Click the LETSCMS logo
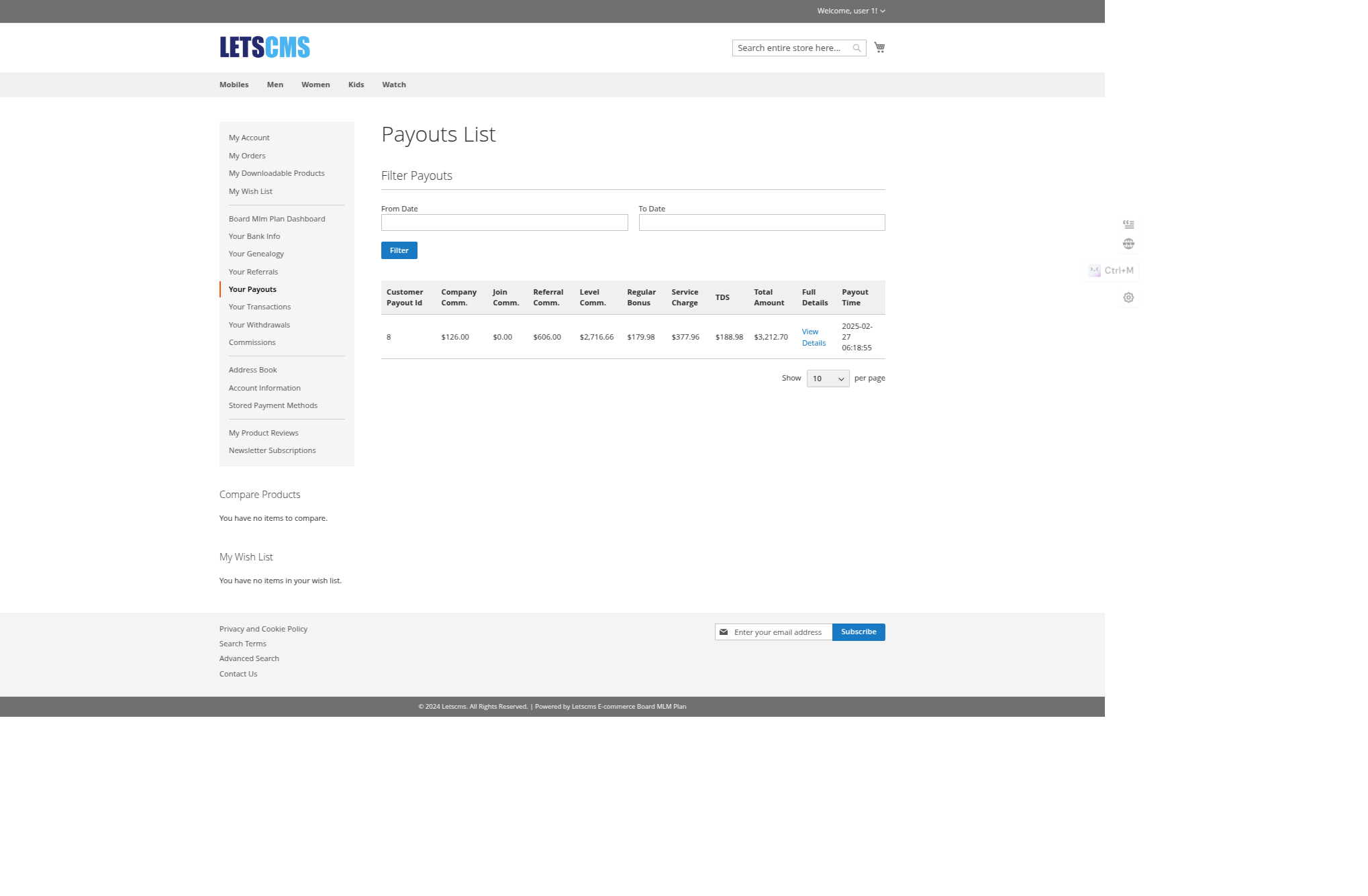 [x=264, y=47]
